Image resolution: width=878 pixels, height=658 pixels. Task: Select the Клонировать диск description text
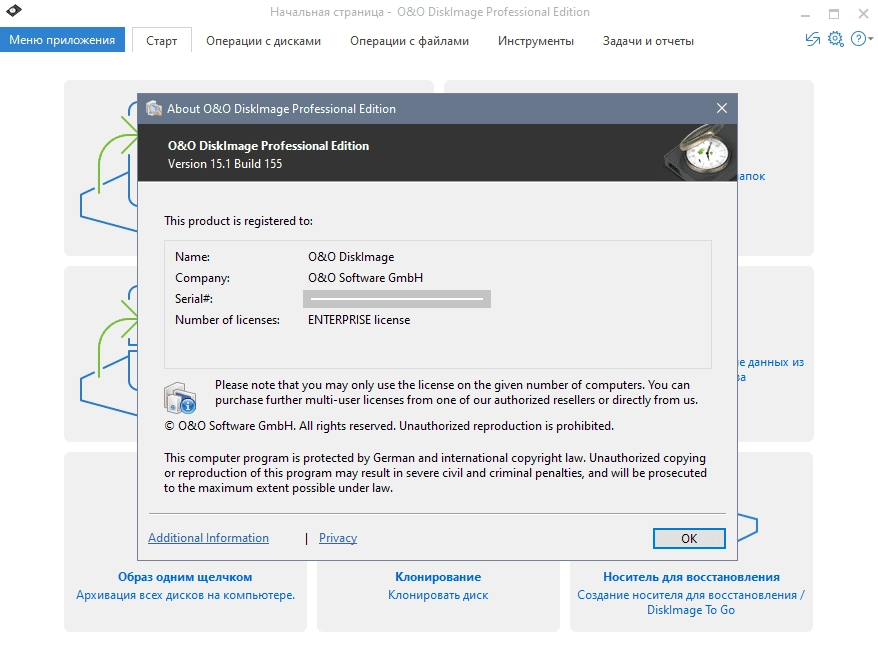pos(438,595)
